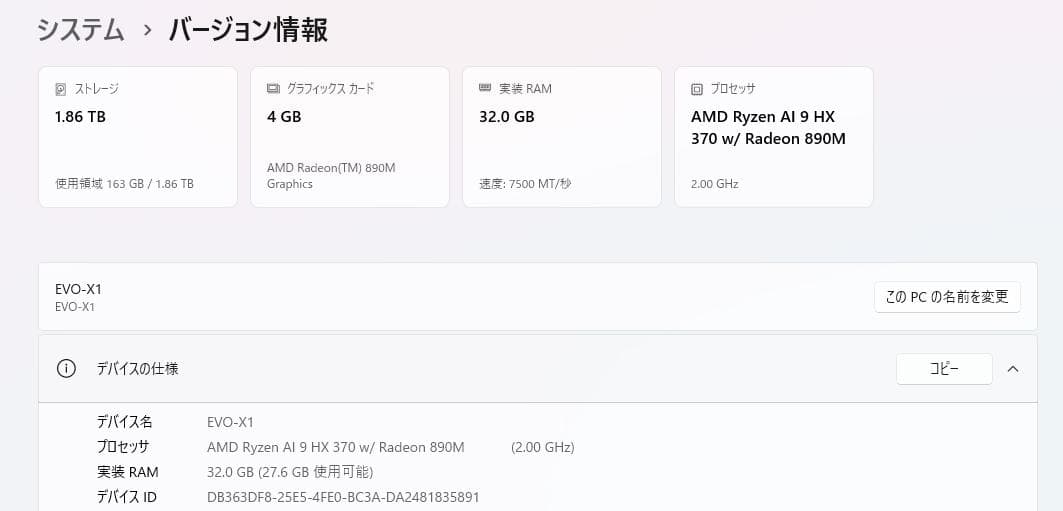The width and height of the screenshot is (1063, 511).
Task: Click the graphics card icon
Action: pyautogui.click(x=273, y=88)
